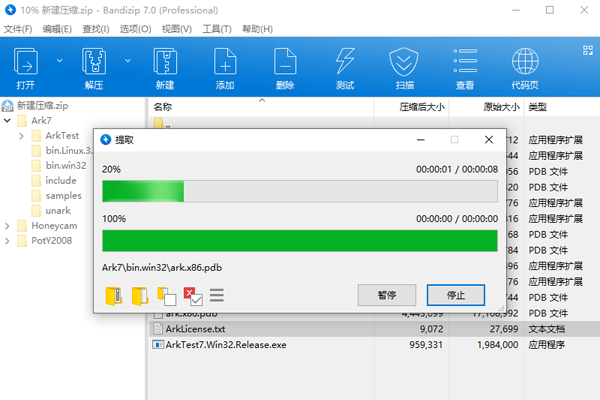Click the 27,699 original size cell
600x400 pixels.
pos(504,329)
